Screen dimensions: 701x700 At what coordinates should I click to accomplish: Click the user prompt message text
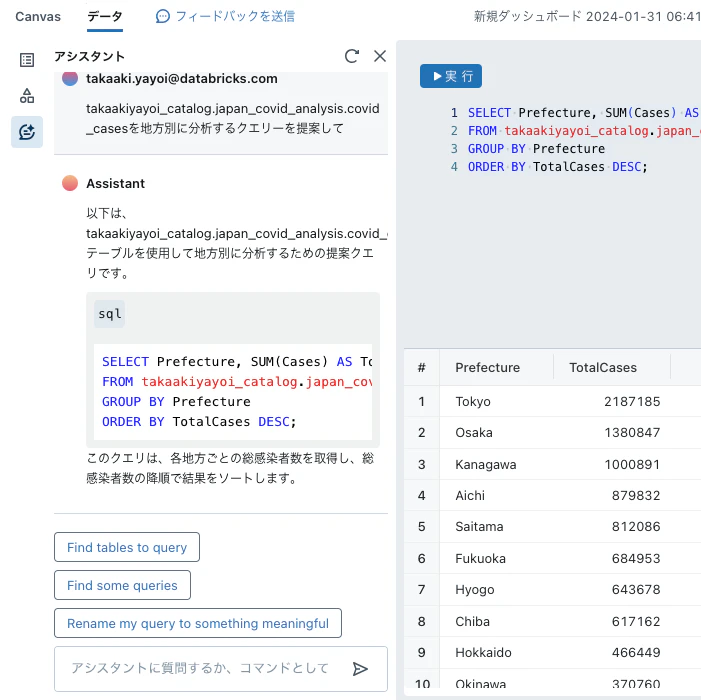point(232,118)
